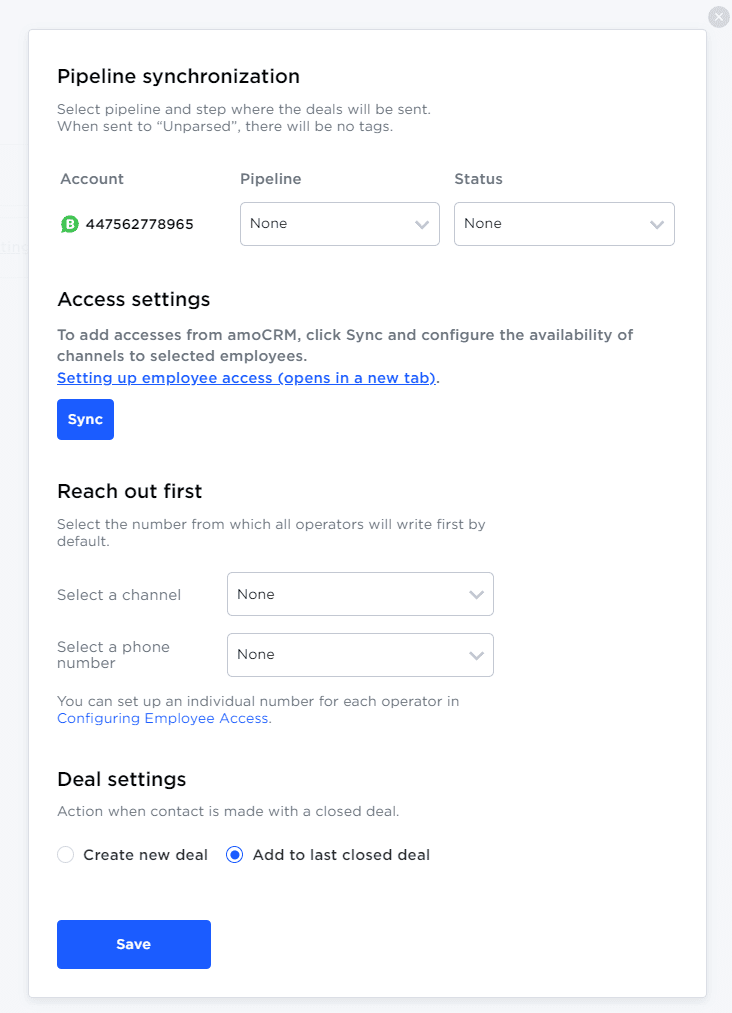Click the Pipeline synchronization heading

[178, 76]
